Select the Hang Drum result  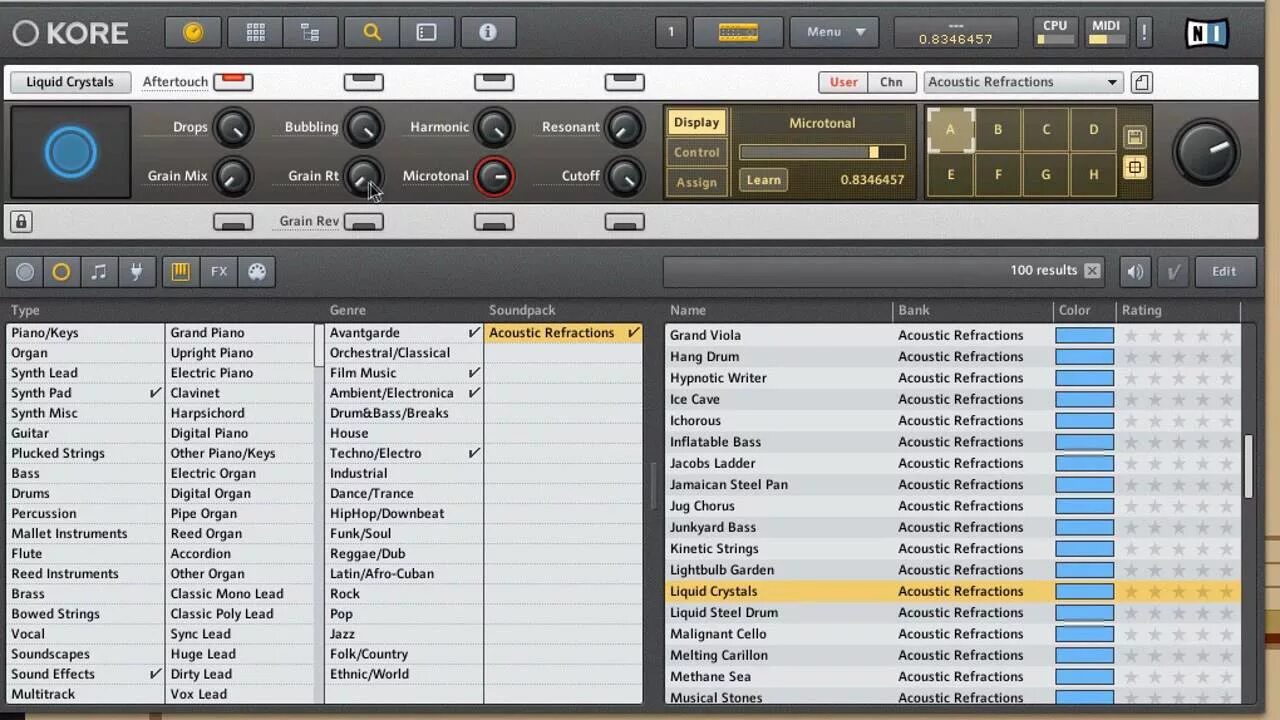pos(953,356)
